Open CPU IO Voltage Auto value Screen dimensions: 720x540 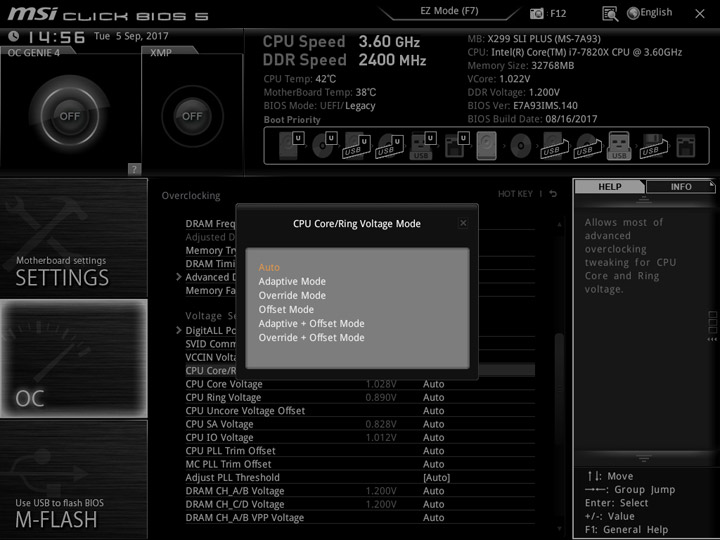coord(433,437)
